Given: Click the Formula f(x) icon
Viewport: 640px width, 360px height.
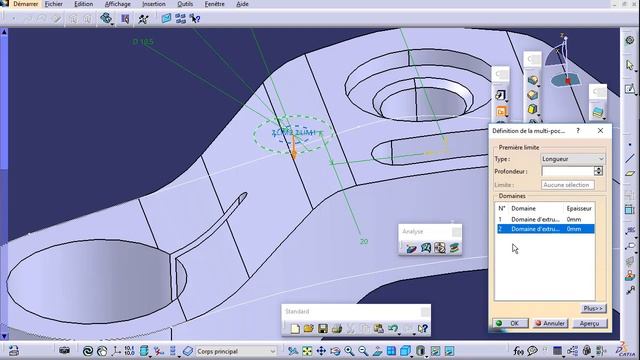Looking at the screenshot, I should click(x=518, y=351).
